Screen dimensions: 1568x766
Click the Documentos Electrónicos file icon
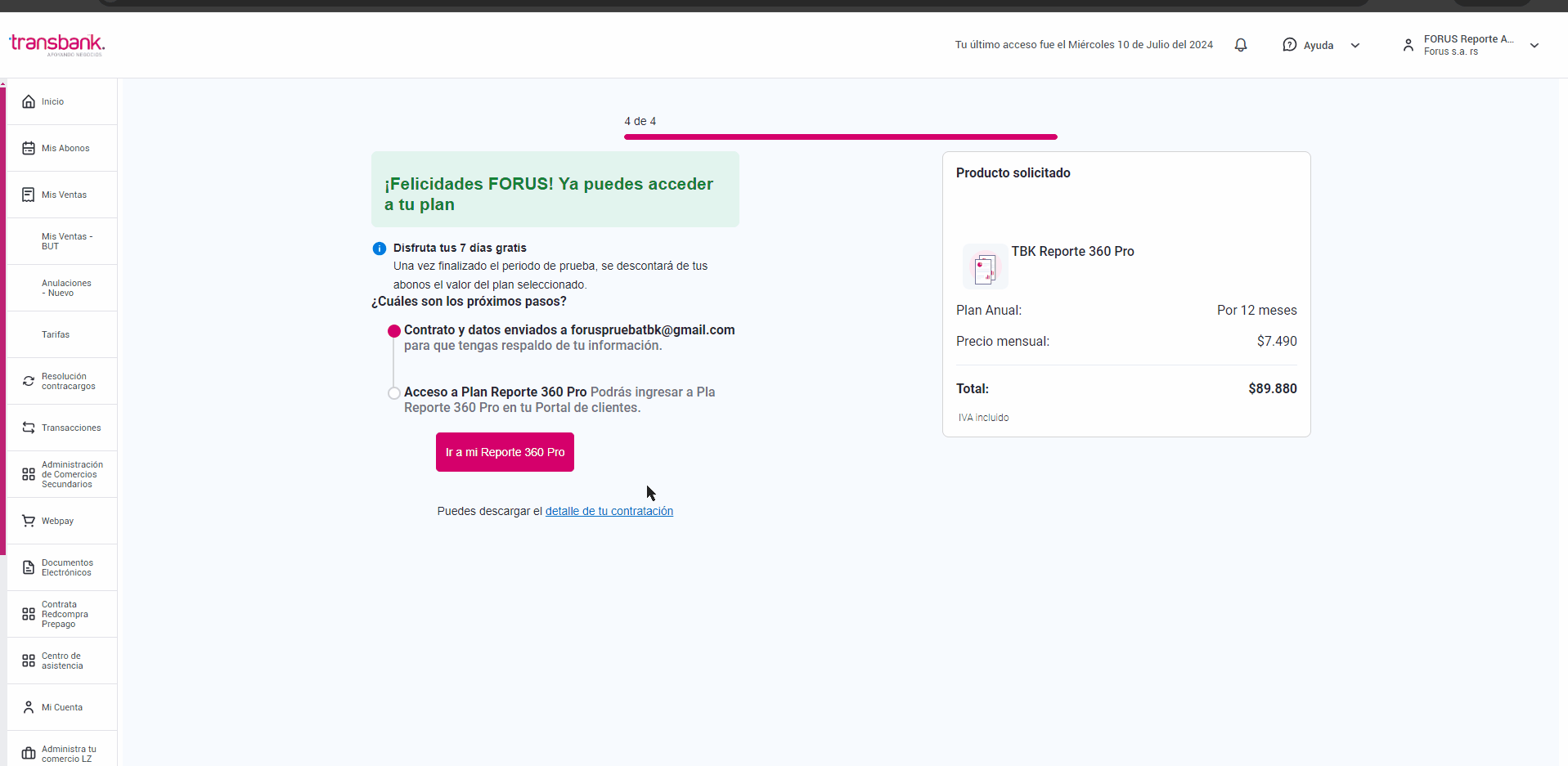[29, 567]
